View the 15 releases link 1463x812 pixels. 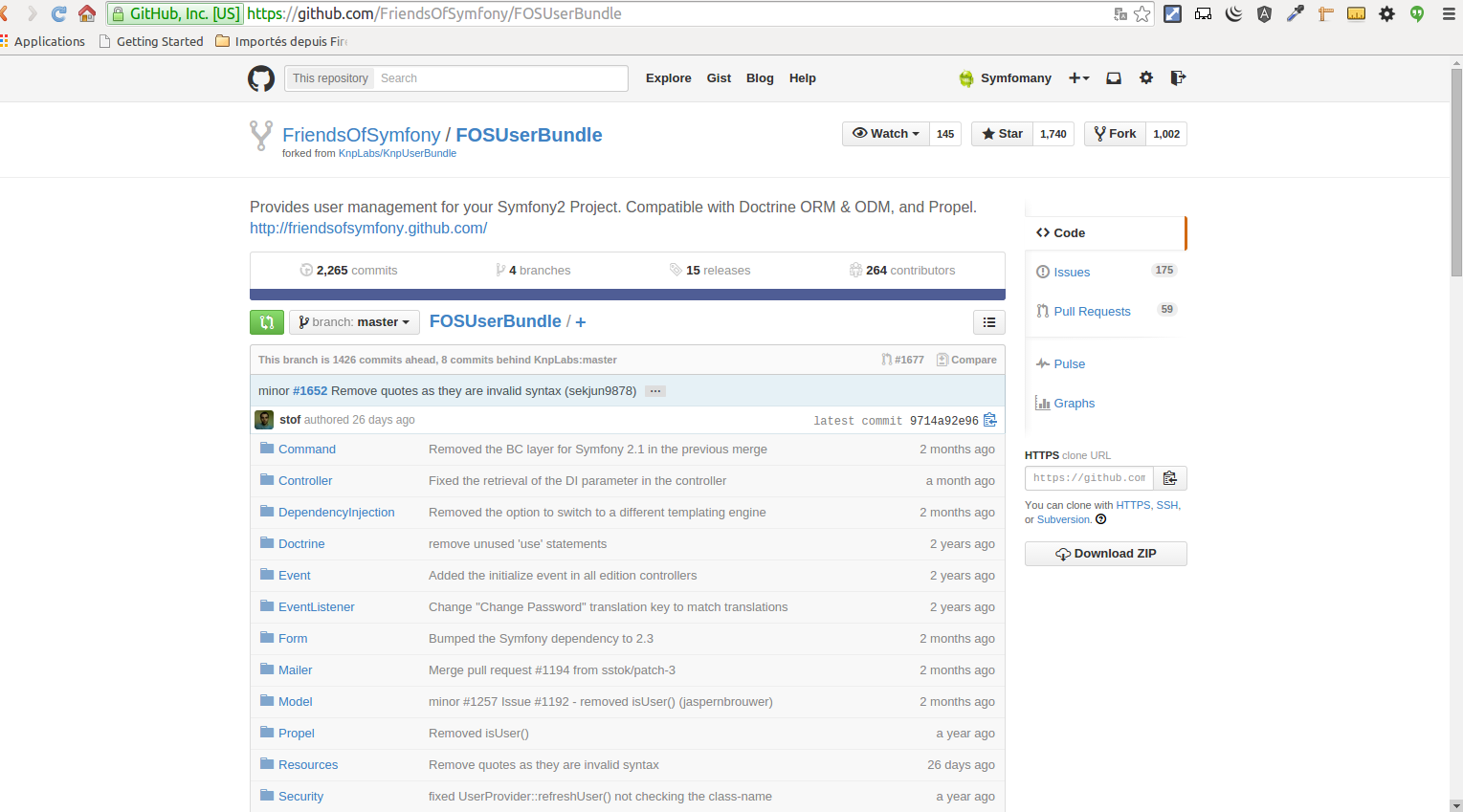(x=710, y=271)
